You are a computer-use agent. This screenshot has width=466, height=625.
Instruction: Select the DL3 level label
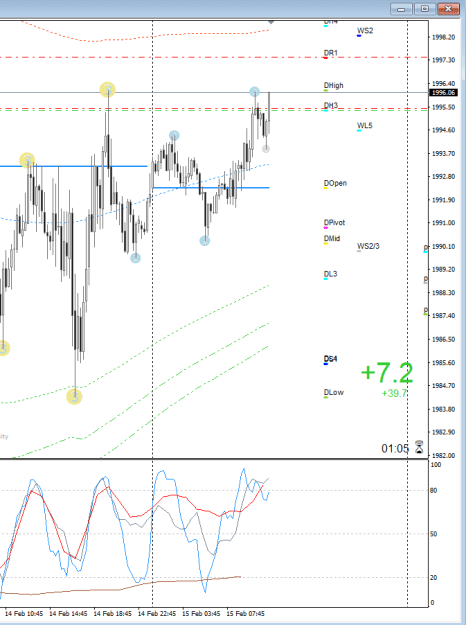330,274
